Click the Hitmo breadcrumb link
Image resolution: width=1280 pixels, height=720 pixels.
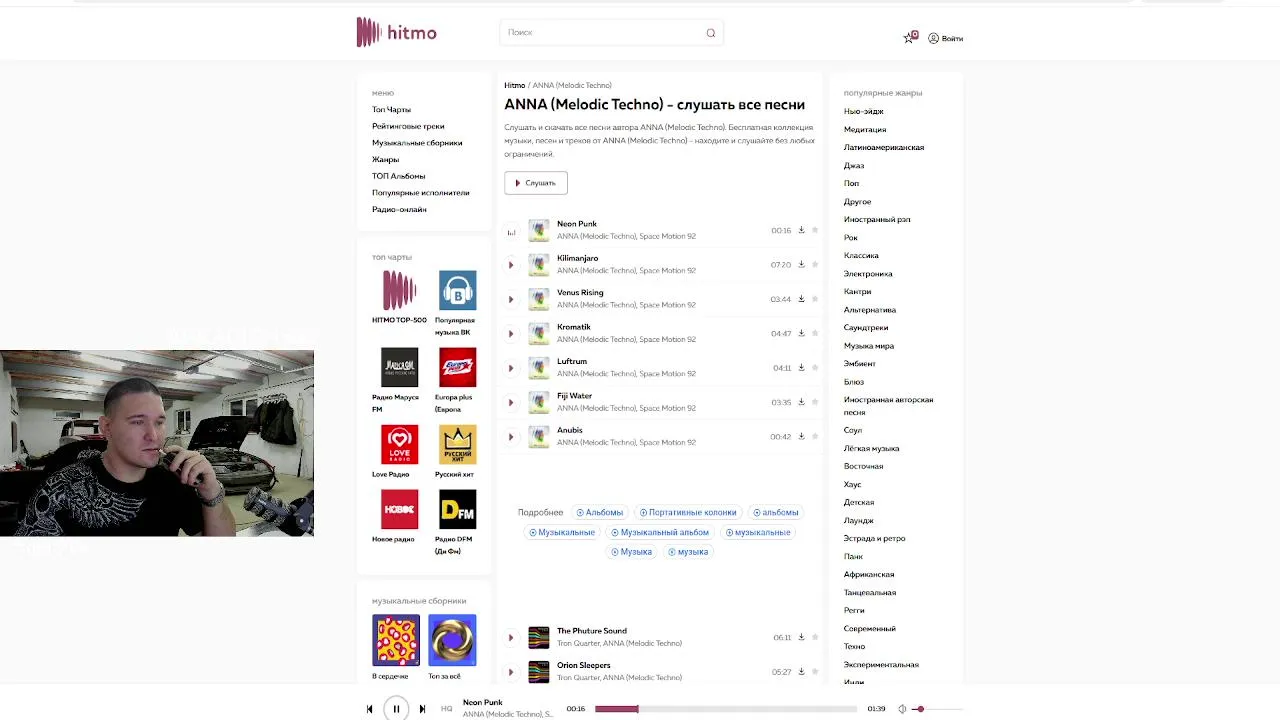pos(514,86)
